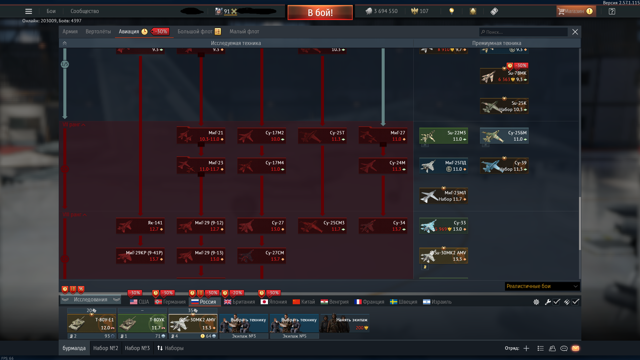Select premium МиГ-23МЛ aircraft
640x360 pixels.
pos(444,196)
